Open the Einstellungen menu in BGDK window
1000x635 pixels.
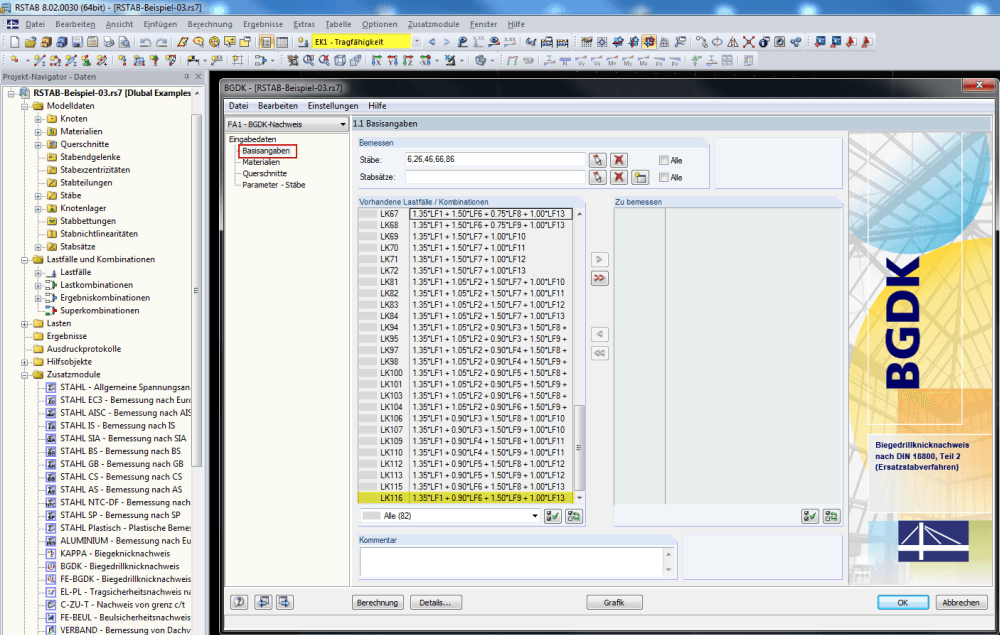point(333,106)
